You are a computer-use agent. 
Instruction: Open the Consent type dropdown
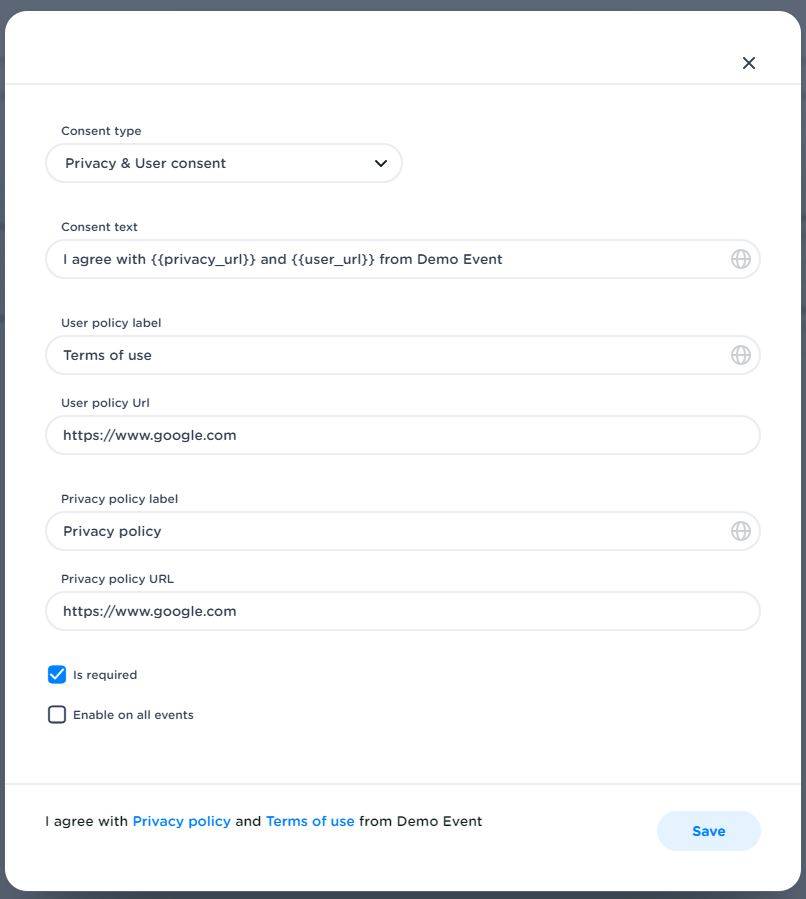point(223,163)
